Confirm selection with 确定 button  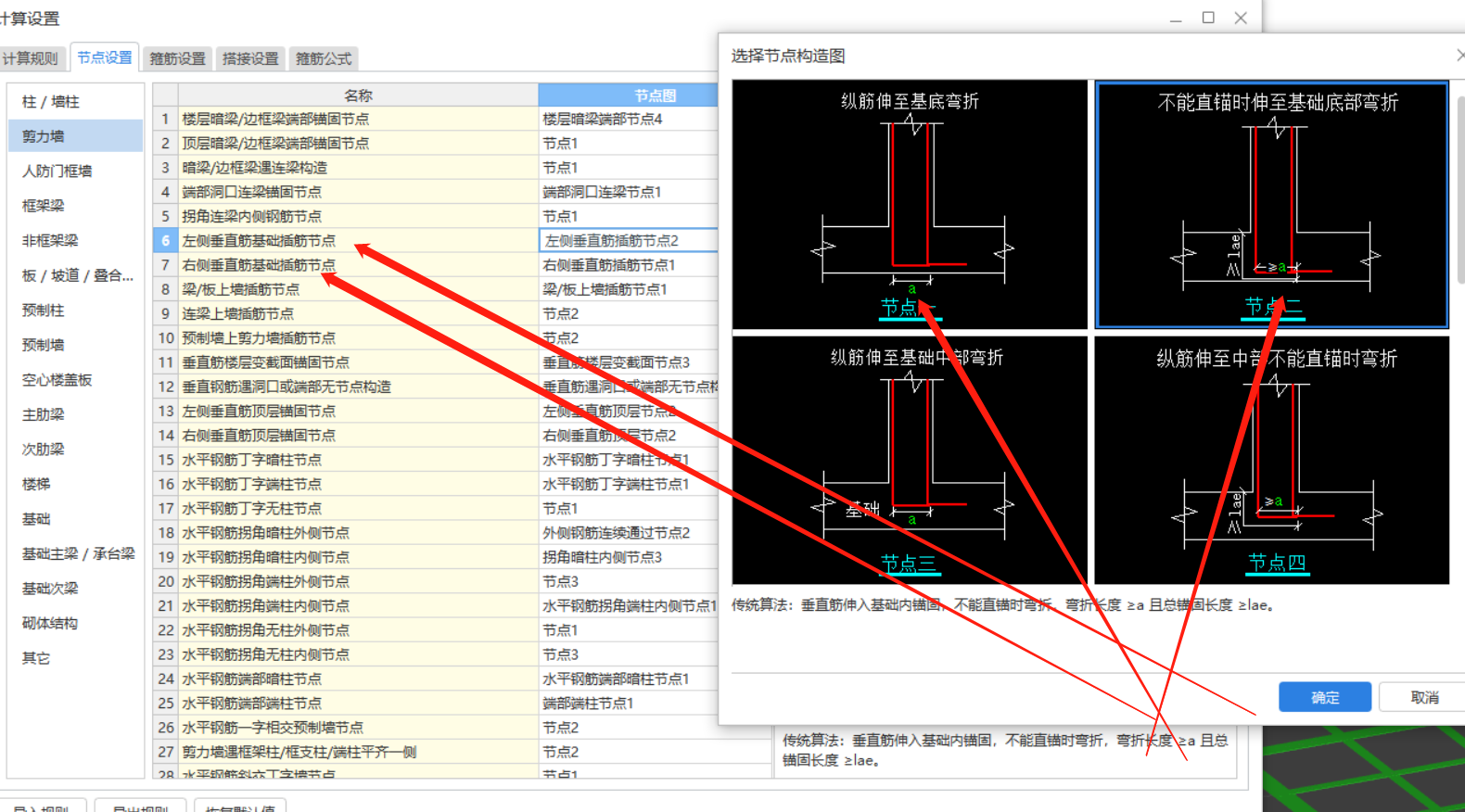pos(1325,697)
